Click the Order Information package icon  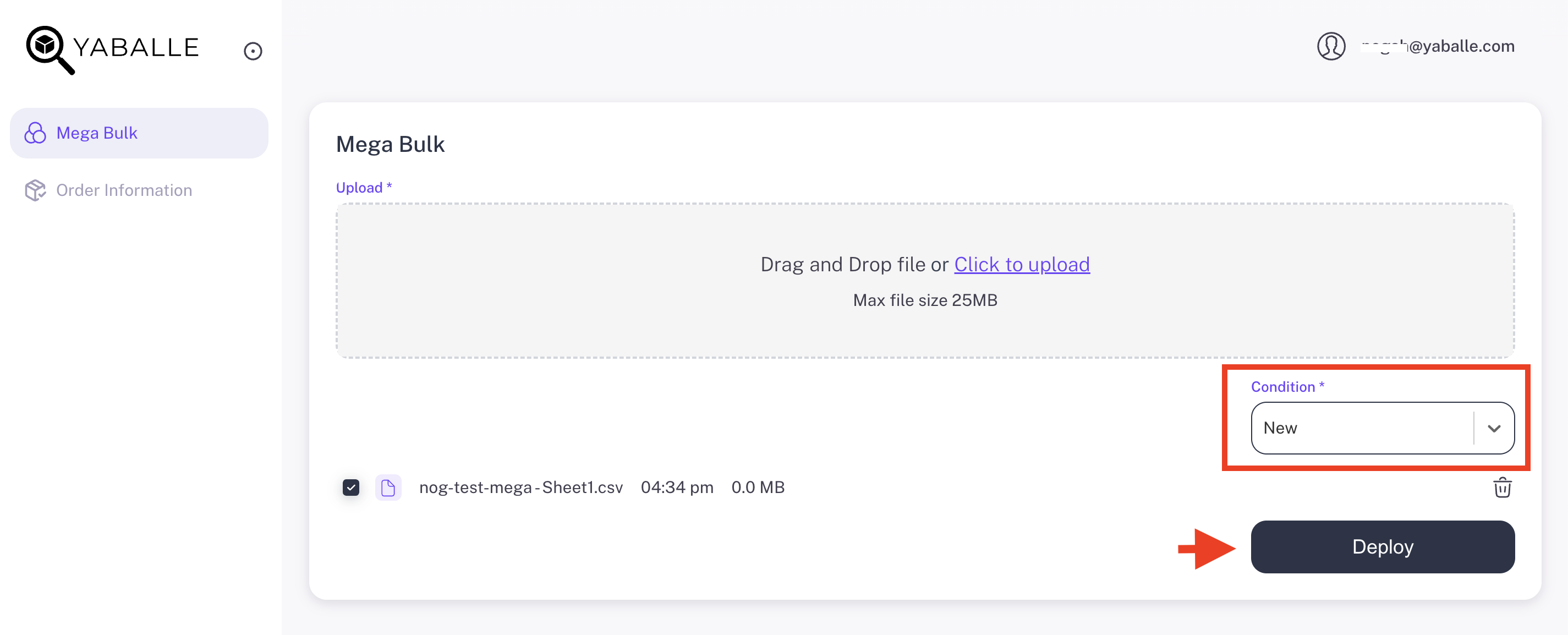pyautogui.click(x=35, y=190)
